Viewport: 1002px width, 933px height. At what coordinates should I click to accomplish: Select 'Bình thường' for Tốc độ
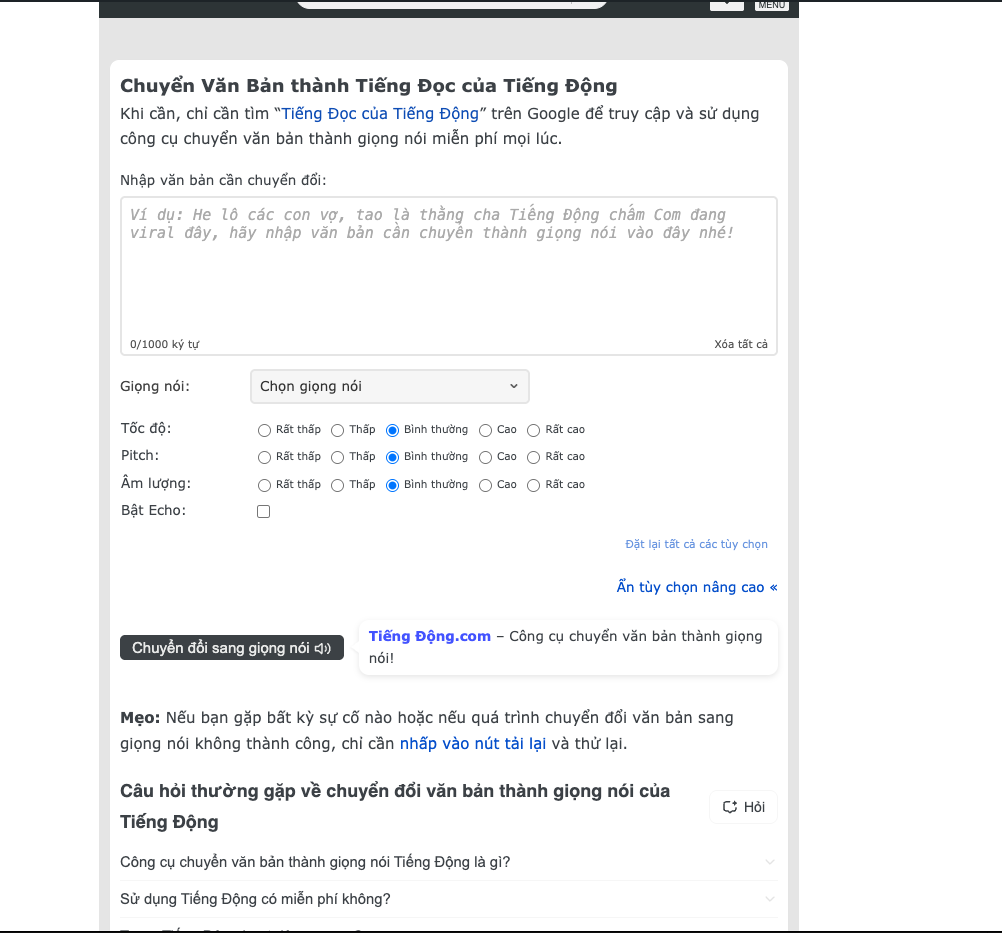point(392,430)
